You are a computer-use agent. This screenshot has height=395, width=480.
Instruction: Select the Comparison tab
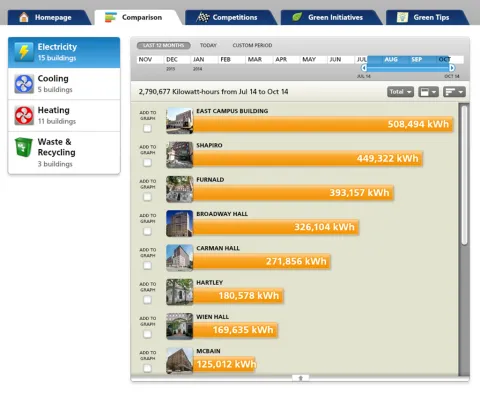tap(138, 17)
